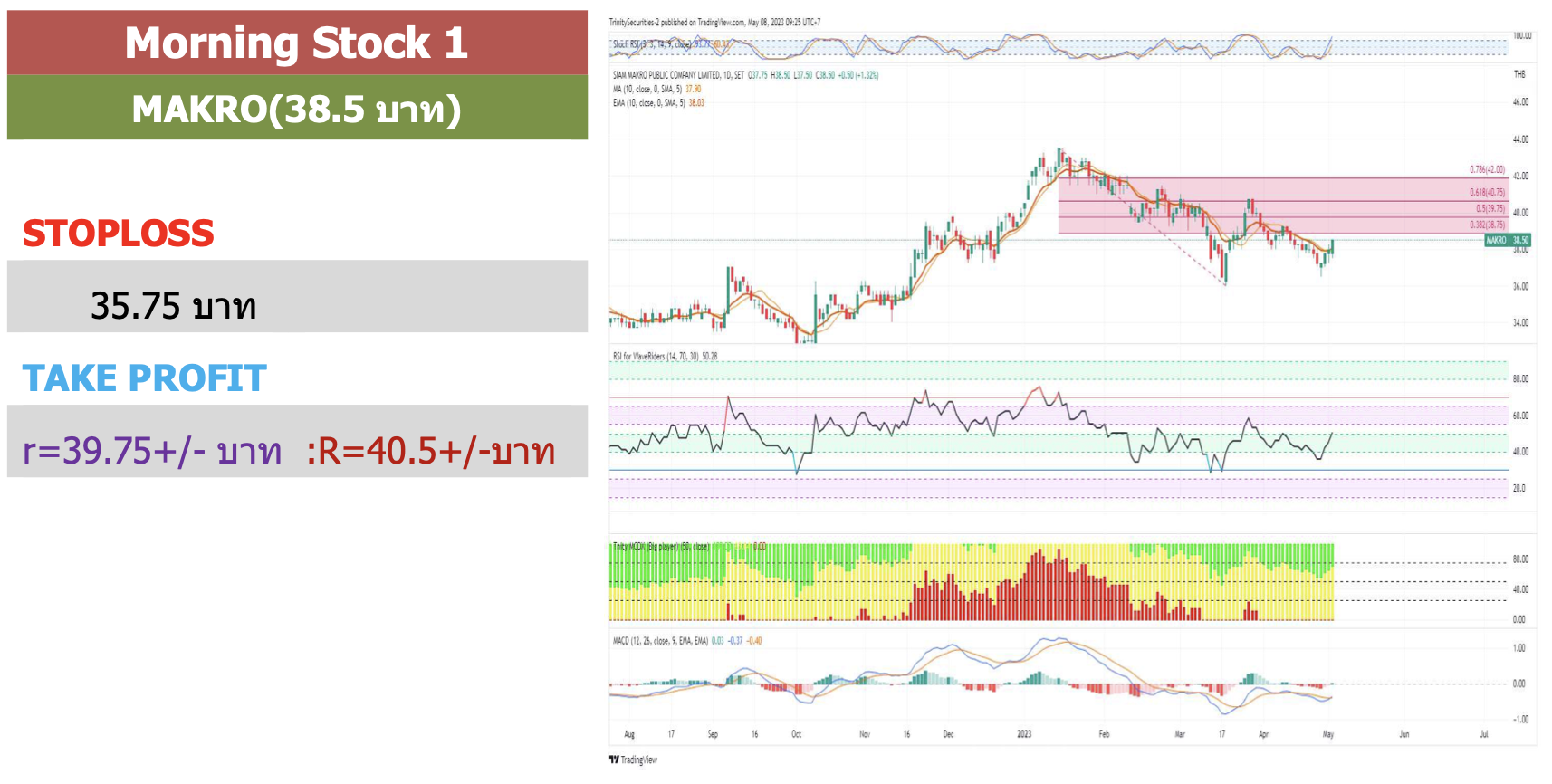Viewport: 1552px width, 784px height.
Task: Click the 'MACD (12, 26, close, 9, EMA, EMA)' label
Action: [x=661, y=640]
